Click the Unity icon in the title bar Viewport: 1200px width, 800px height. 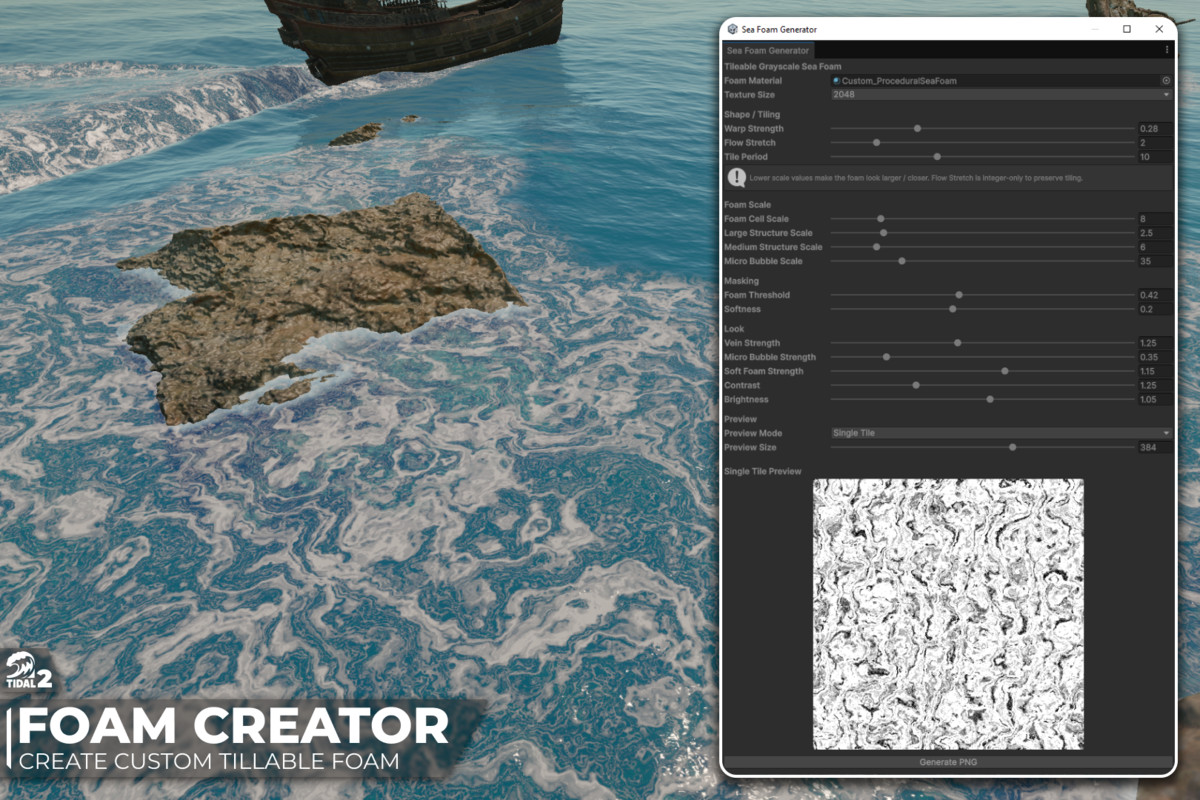(733, 29)
